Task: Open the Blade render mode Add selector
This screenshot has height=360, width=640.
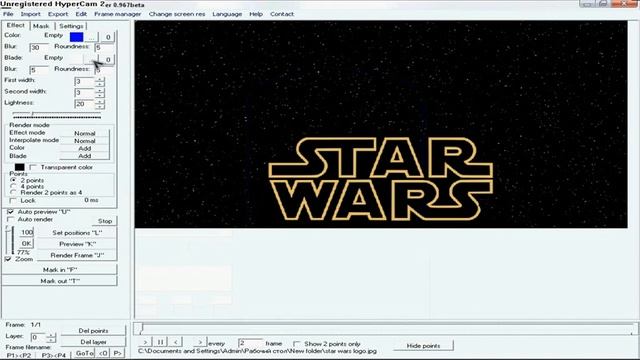Action: click(x=84, y=156)
